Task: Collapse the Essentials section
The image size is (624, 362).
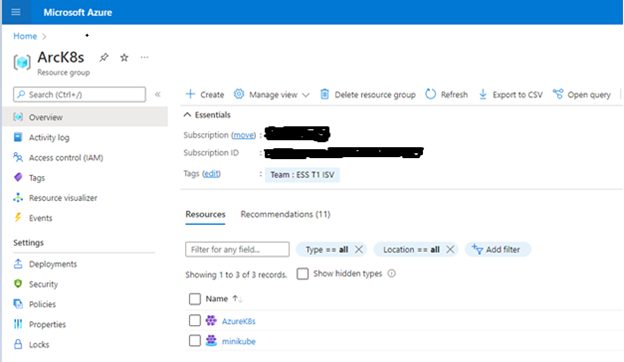Action: point(187,115)
